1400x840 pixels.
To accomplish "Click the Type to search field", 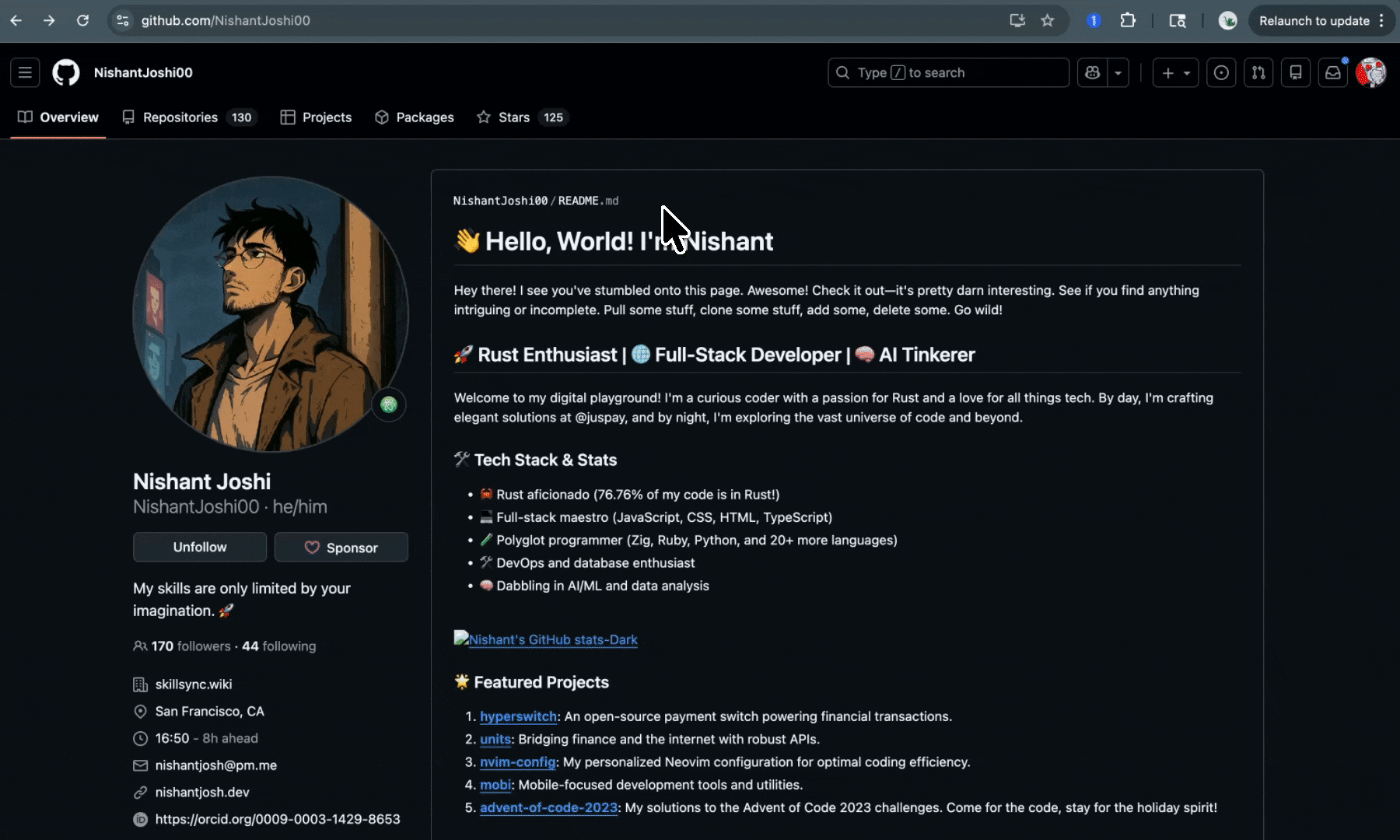I will click(947, 72).
